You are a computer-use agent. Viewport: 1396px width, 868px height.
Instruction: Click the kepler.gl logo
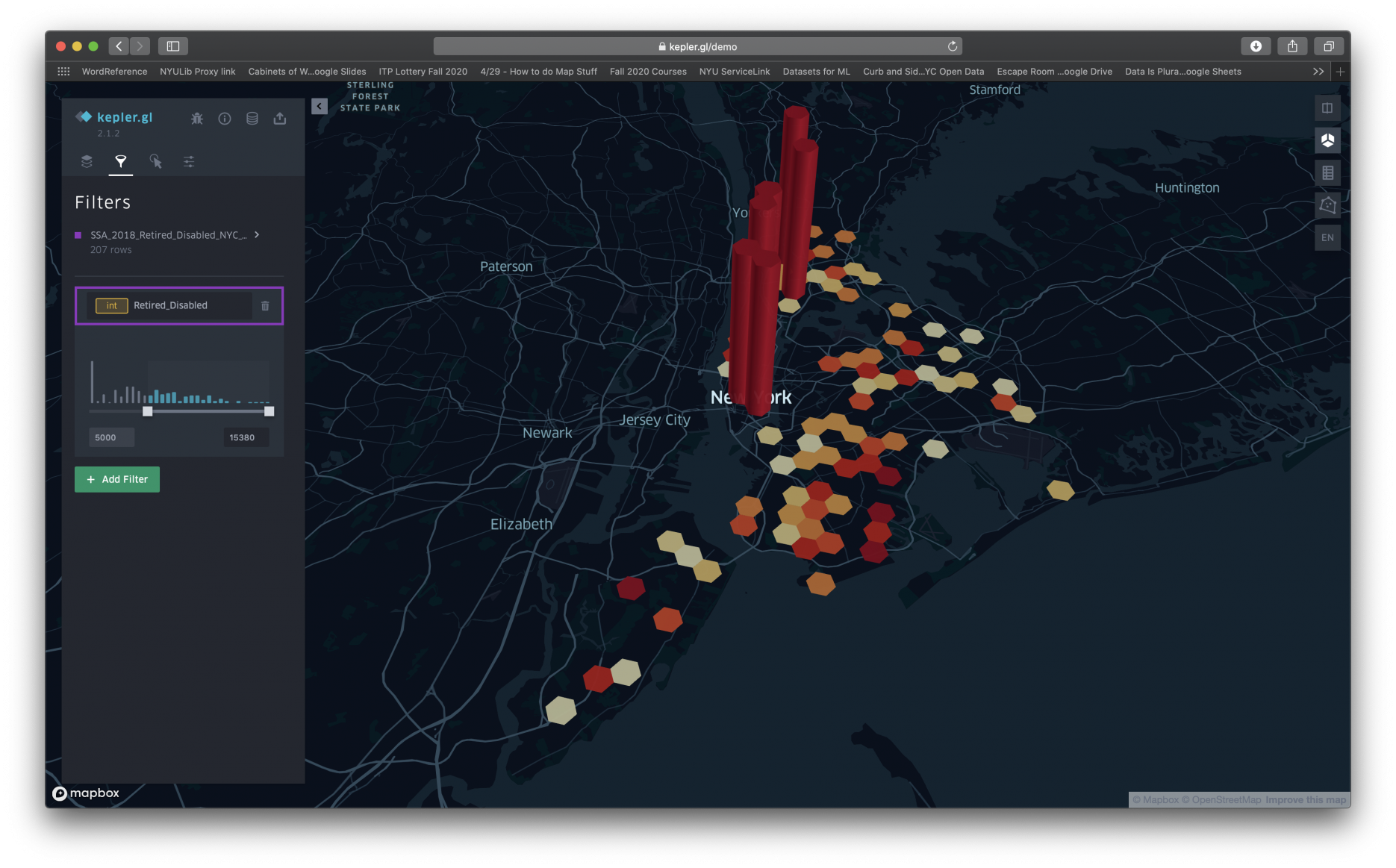point(114,117)
